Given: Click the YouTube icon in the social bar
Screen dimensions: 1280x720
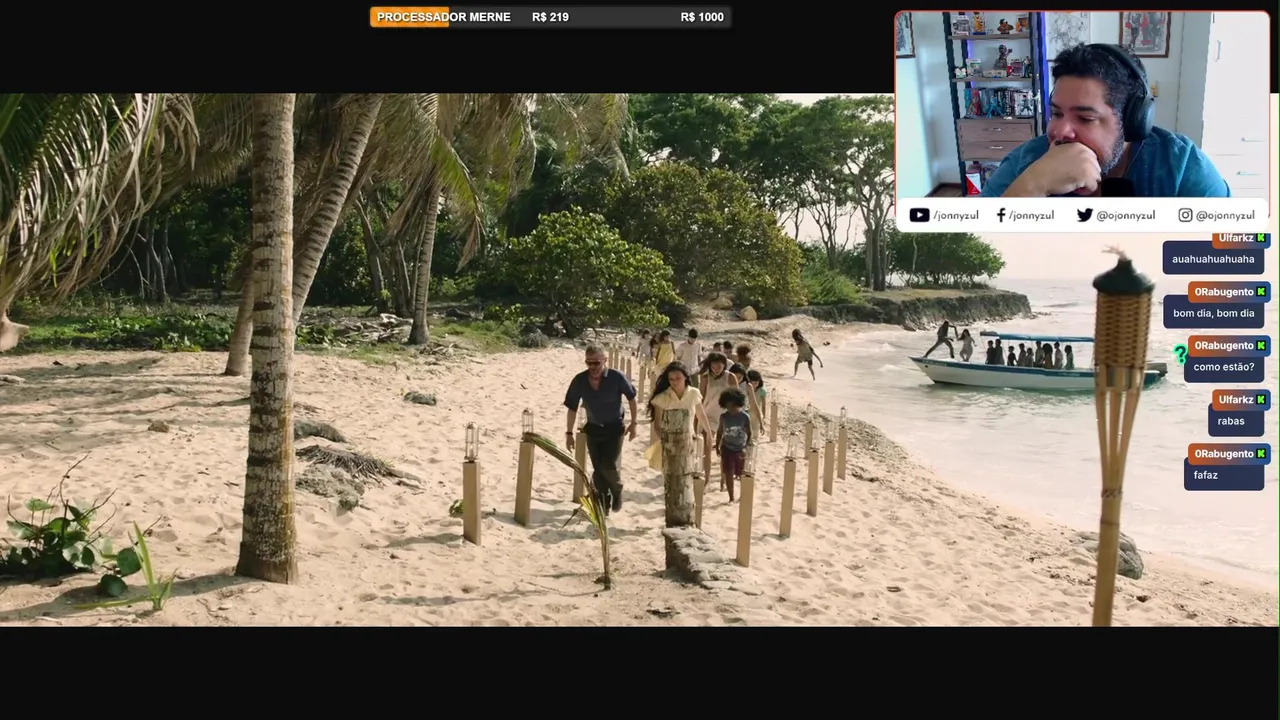Looking at the screenshot, I should [x=919, y=215].
